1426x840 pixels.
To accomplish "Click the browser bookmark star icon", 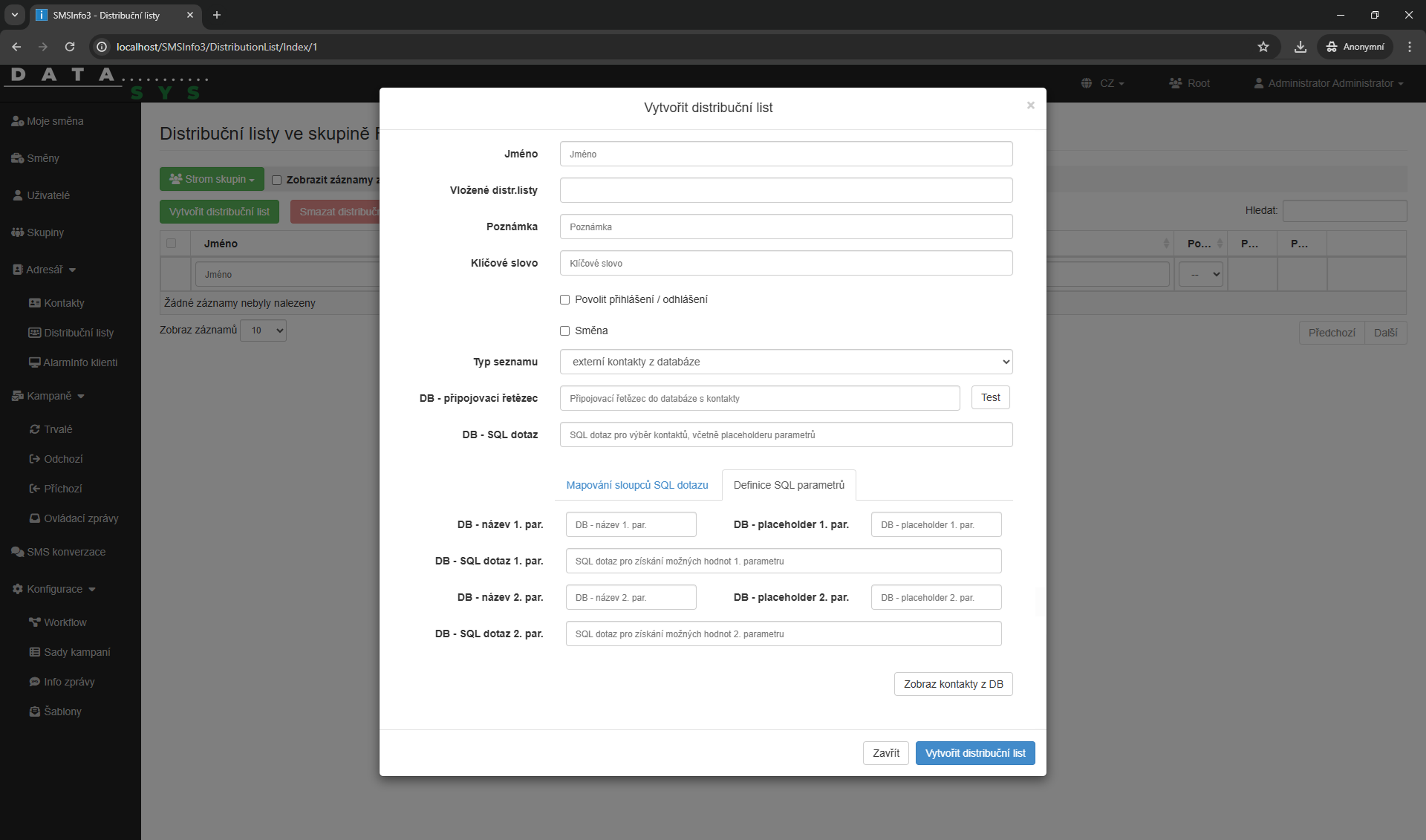I will [x=1263, y=47].
